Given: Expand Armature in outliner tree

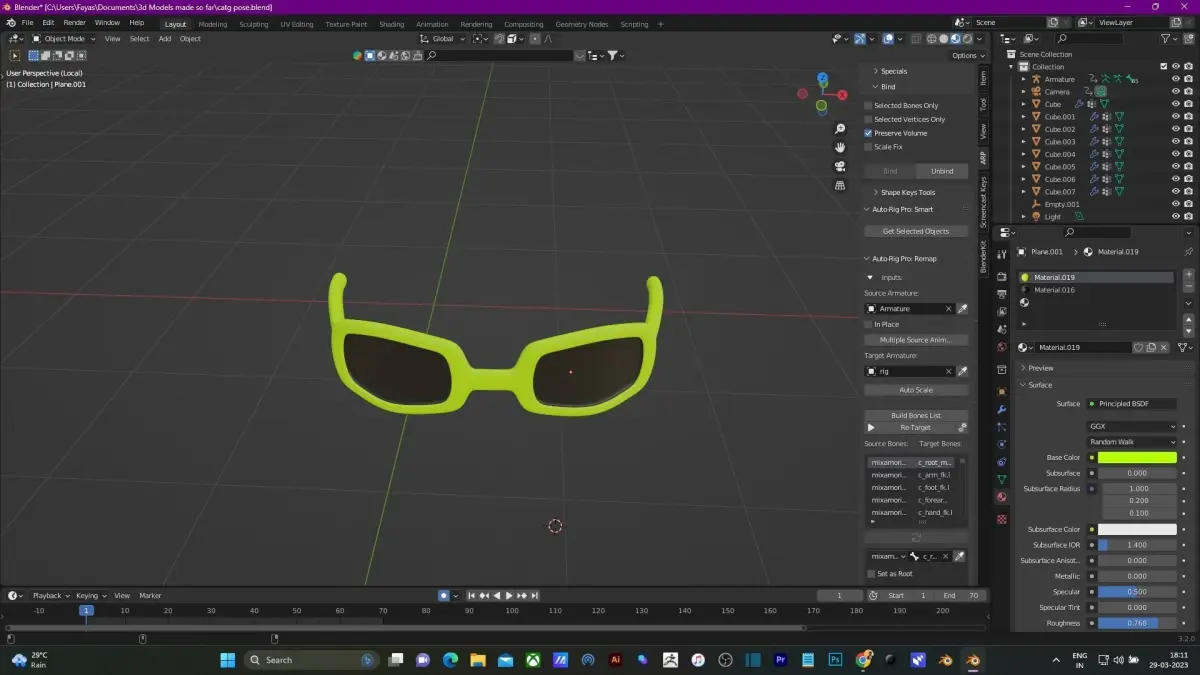Looking at the screenshot, I should coord(1023,79).
